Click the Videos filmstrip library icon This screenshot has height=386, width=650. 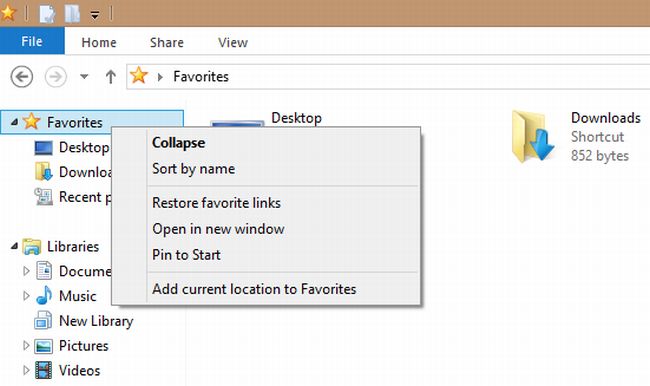coord(44,370)
